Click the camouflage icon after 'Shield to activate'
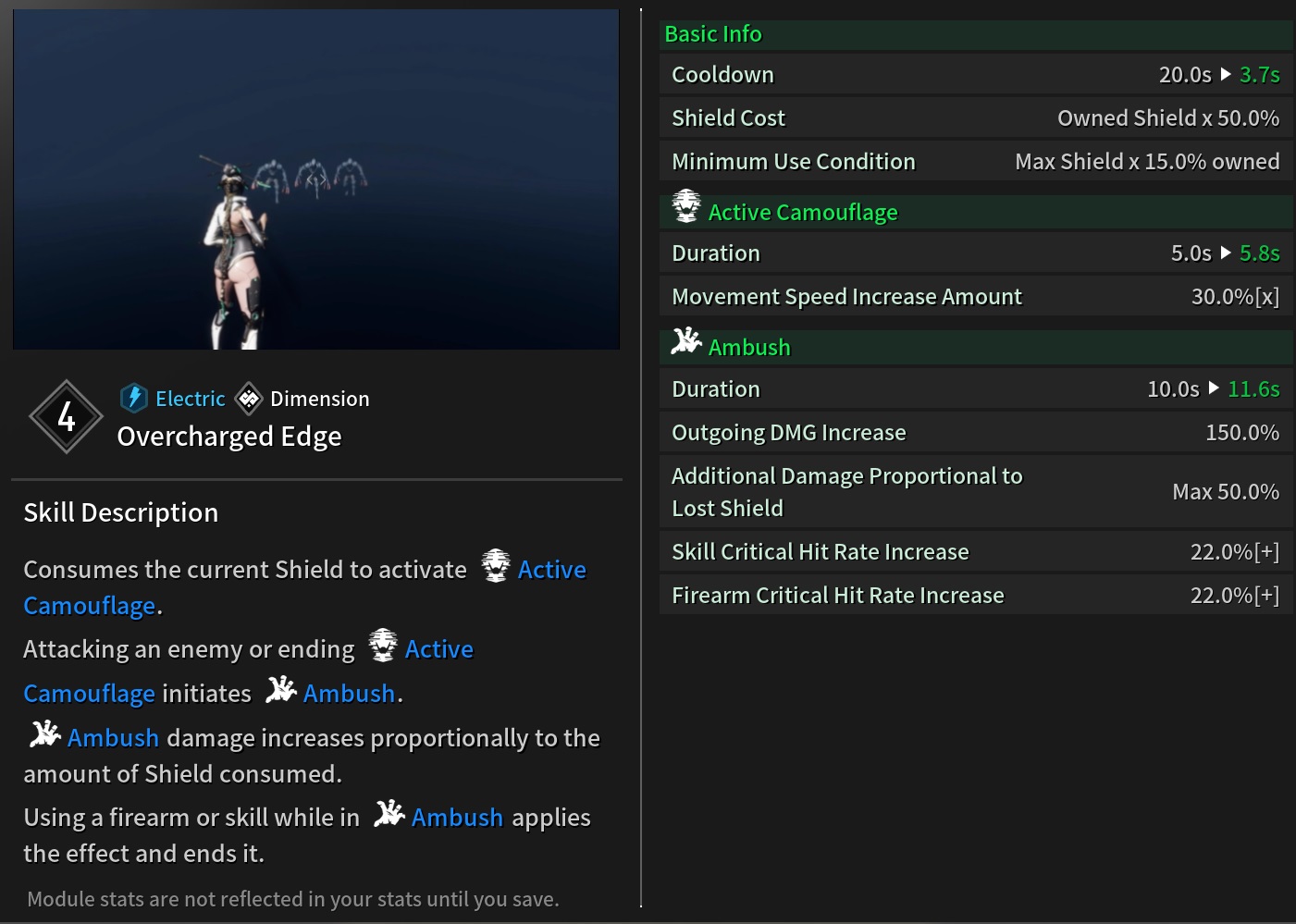 pyautogui.click(x=495, y=565)
